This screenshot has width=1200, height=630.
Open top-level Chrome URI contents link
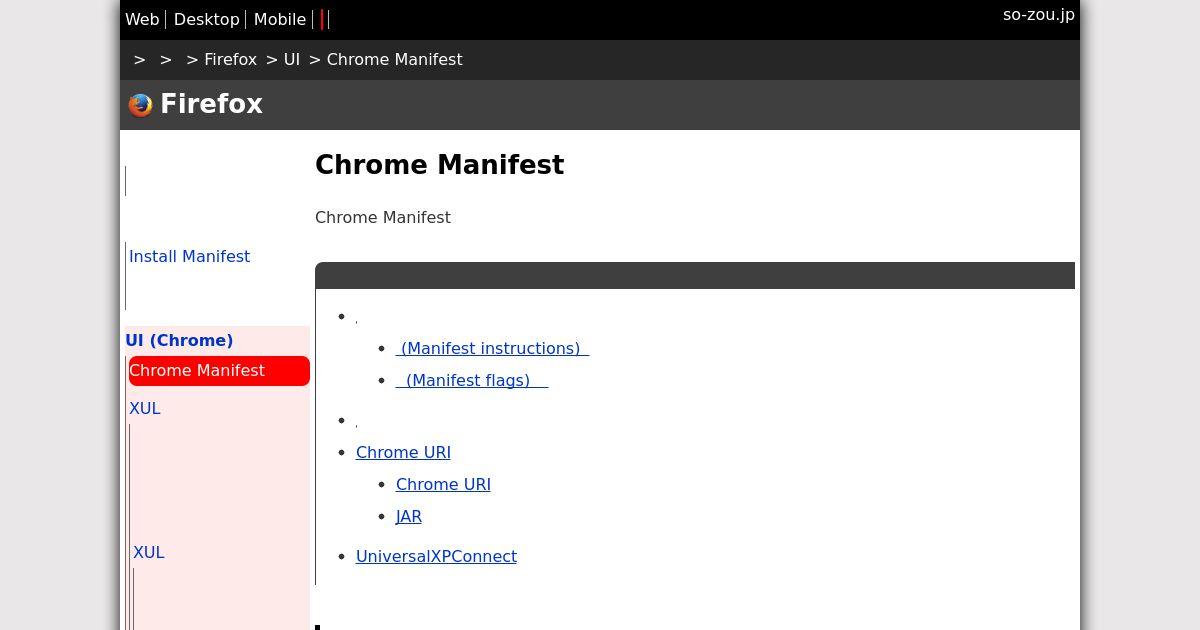pyautogui.click(x=403, y=452)
